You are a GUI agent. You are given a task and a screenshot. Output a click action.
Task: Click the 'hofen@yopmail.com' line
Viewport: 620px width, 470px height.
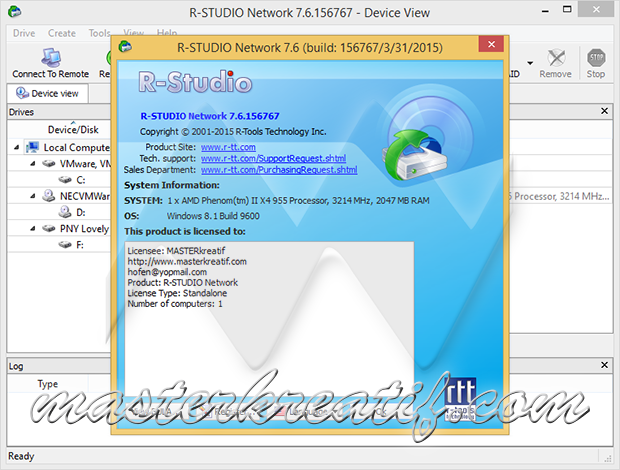point(167,272)
